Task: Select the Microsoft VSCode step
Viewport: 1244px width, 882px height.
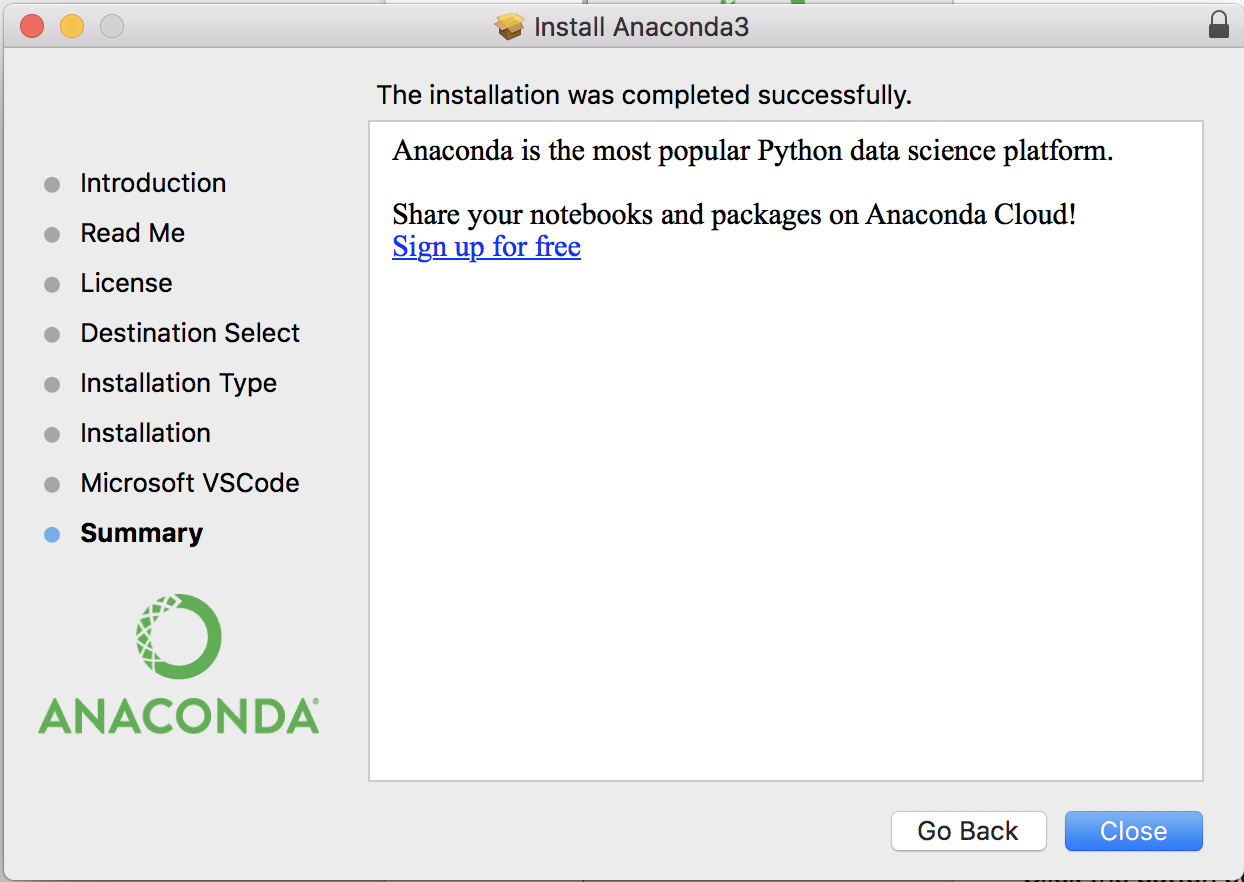Action: pos(190,483)
